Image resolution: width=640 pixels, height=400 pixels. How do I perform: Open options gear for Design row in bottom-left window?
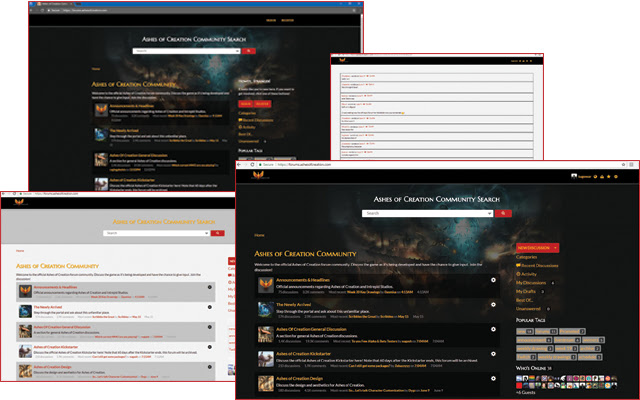(x=210, y=367)
